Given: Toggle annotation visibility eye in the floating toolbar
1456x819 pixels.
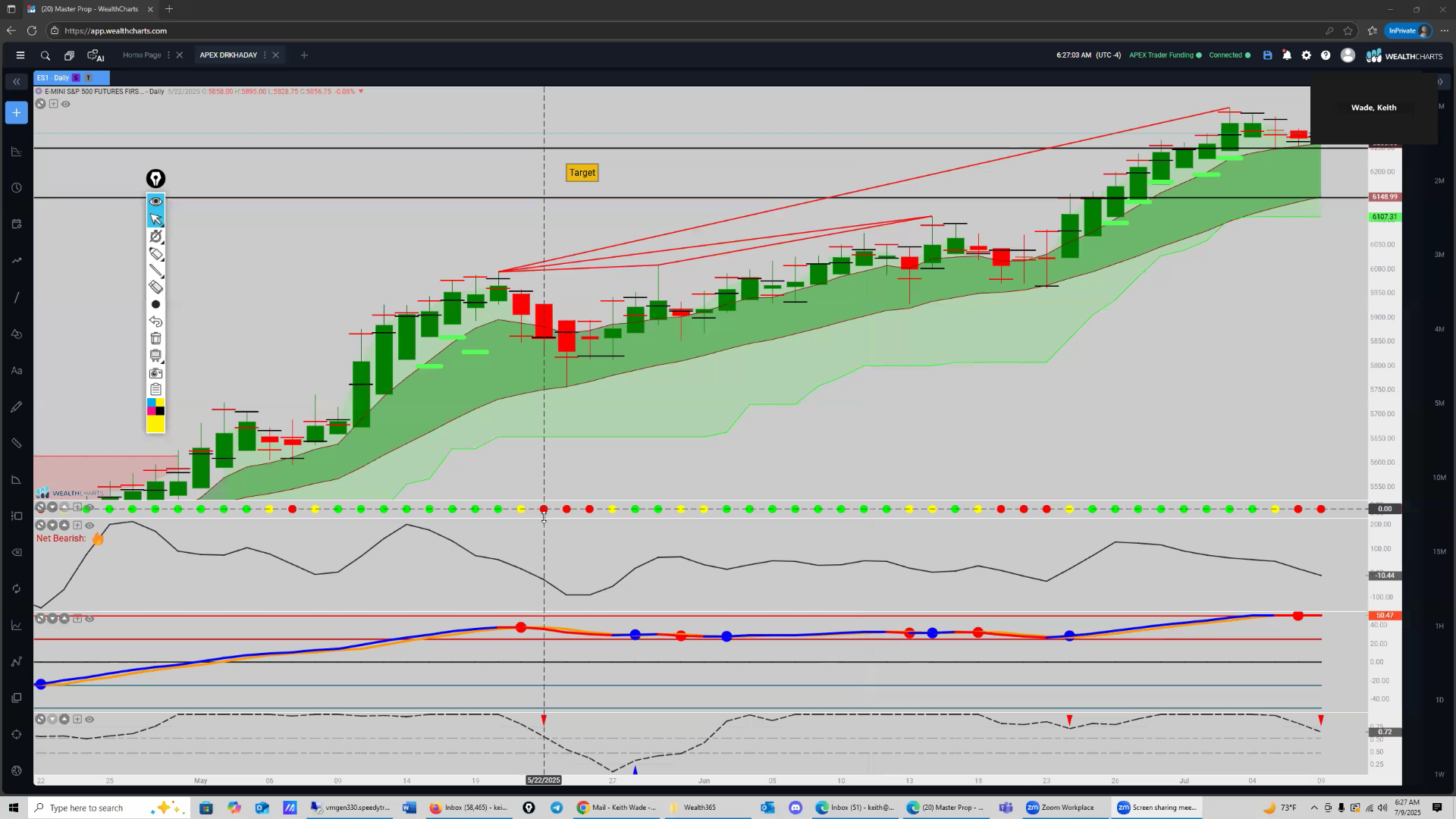Looking at the screenshot, I should point(155,202).
